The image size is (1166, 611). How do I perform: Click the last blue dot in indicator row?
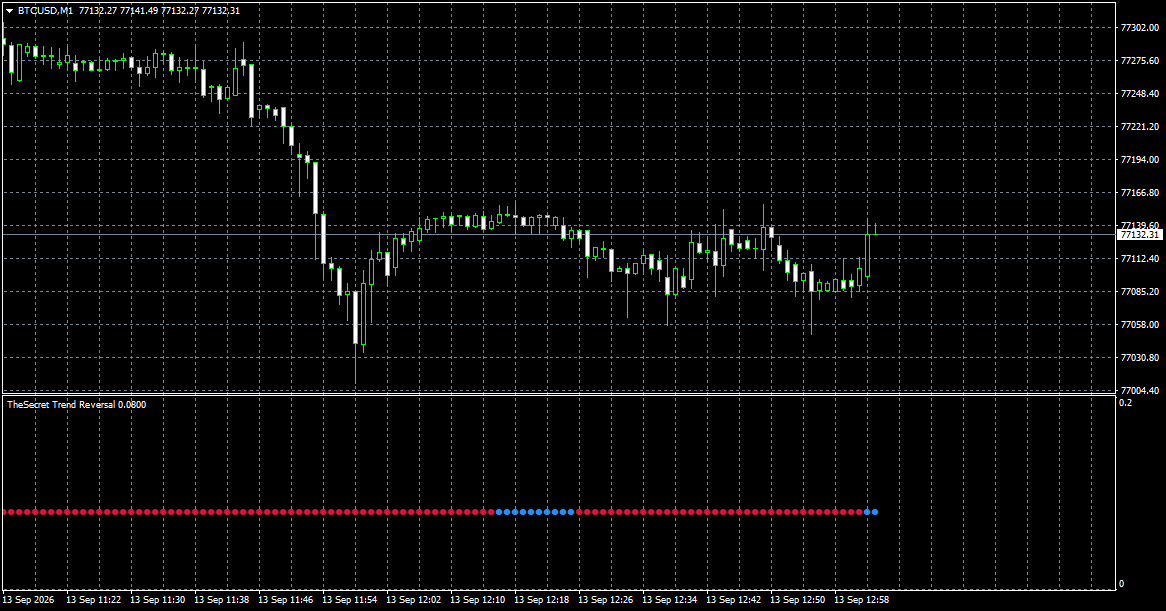[875, 512]
